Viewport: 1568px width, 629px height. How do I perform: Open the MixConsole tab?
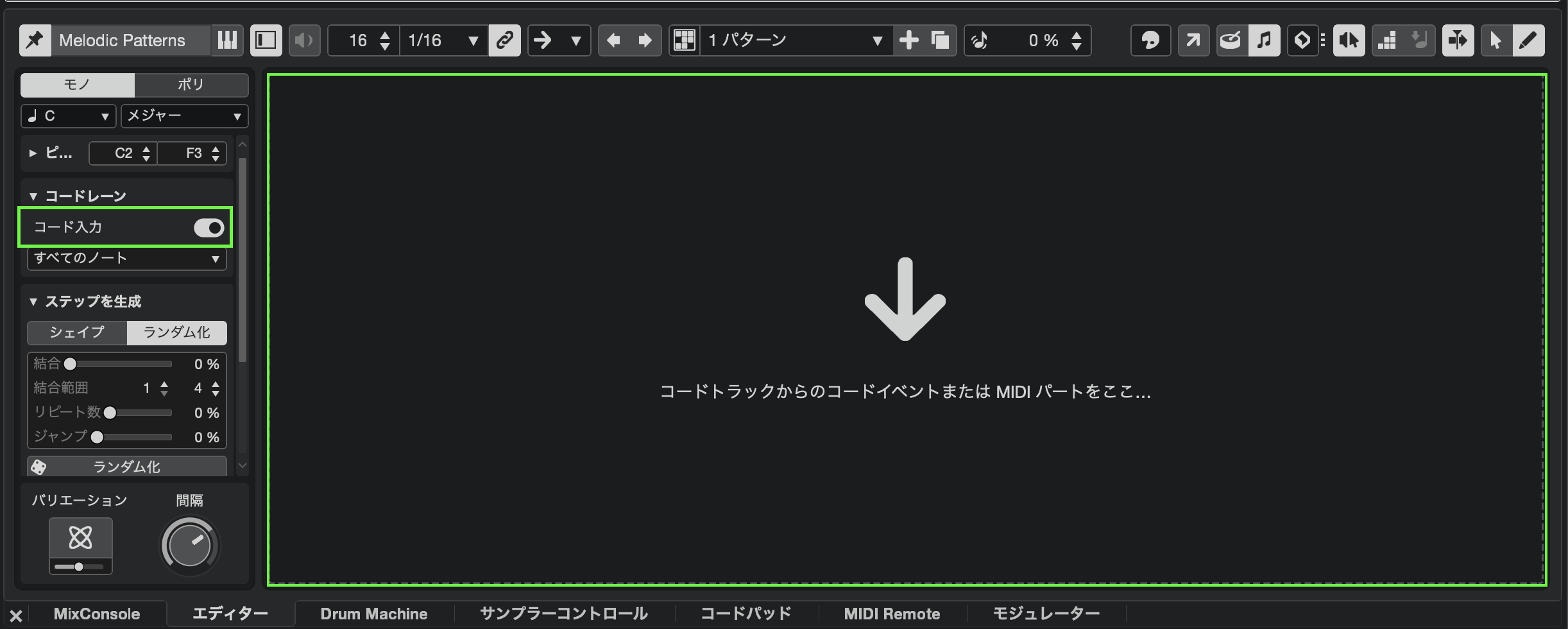pos(97,614)
